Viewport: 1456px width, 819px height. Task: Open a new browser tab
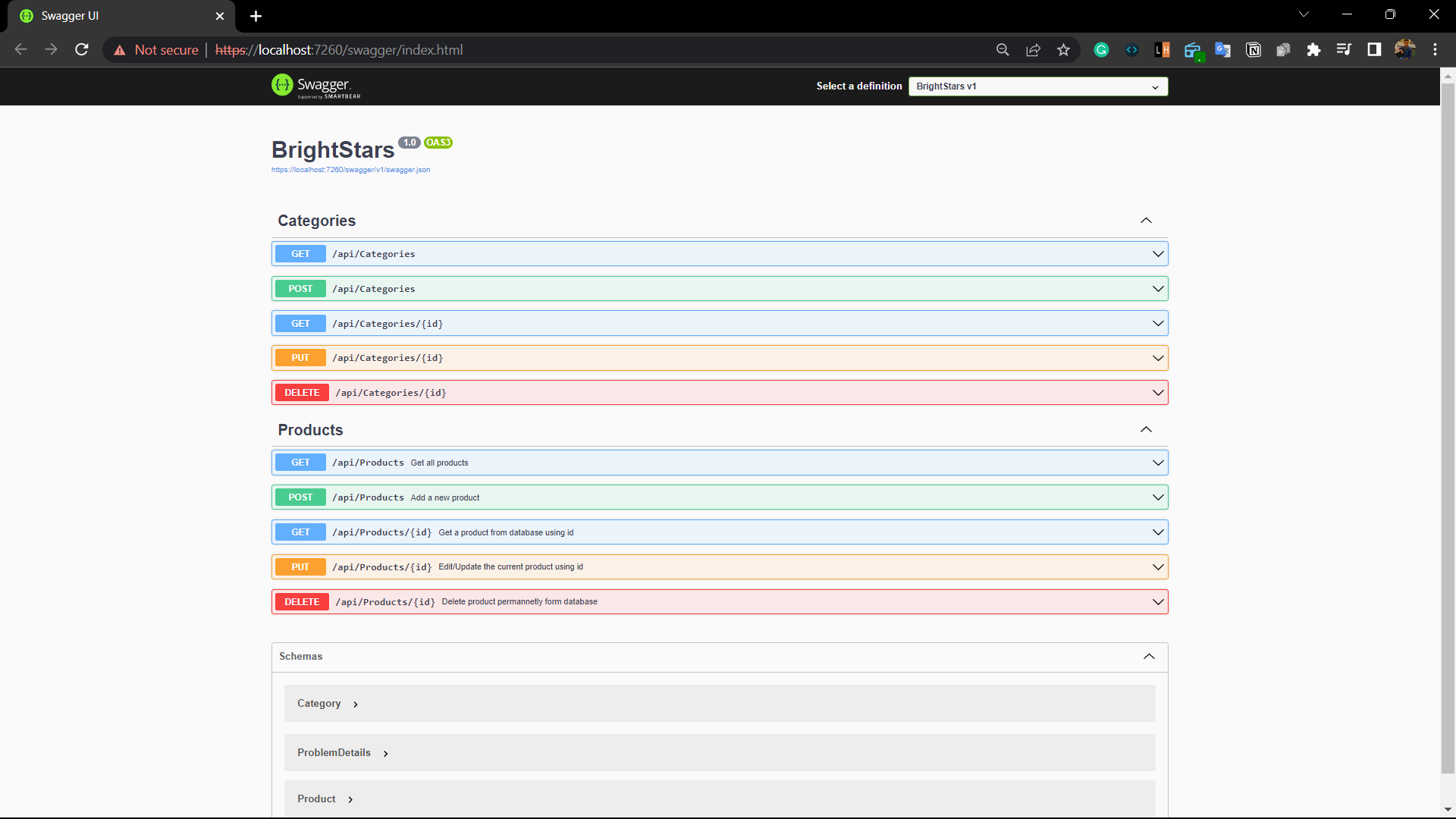[256, 16]
